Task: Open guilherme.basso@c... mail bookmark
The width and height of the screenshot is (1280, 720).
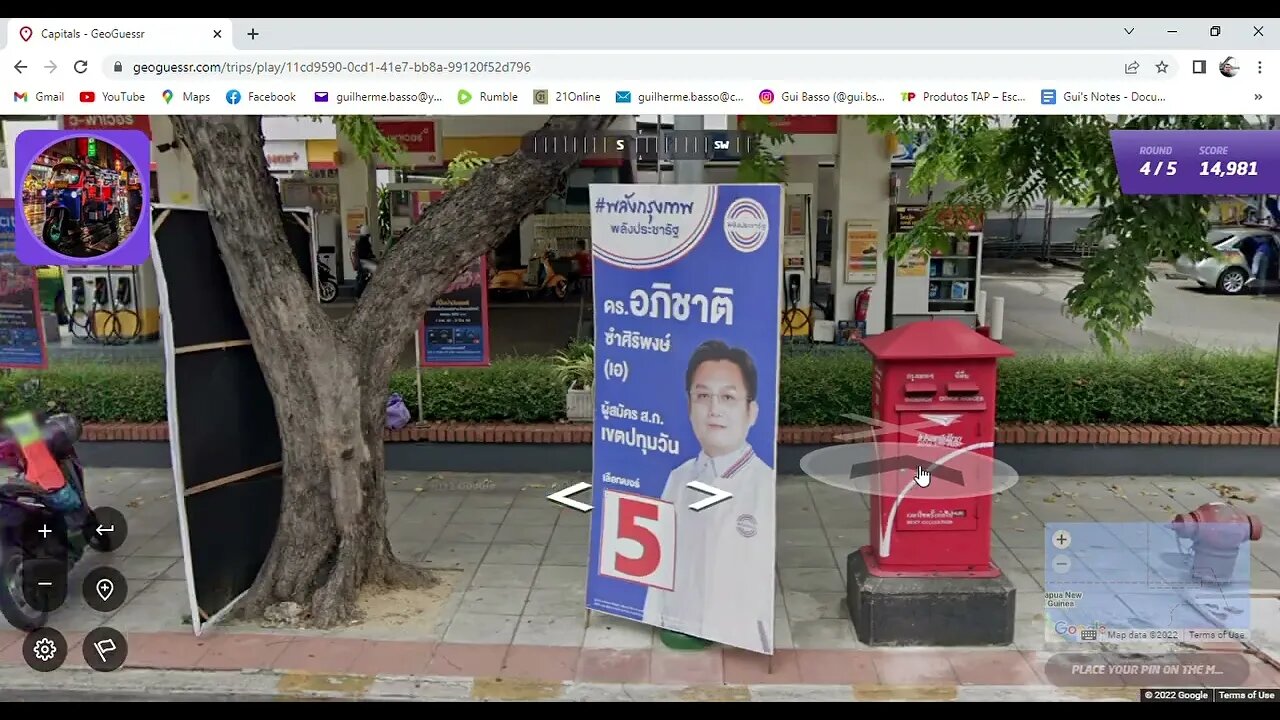Action: 680,97
